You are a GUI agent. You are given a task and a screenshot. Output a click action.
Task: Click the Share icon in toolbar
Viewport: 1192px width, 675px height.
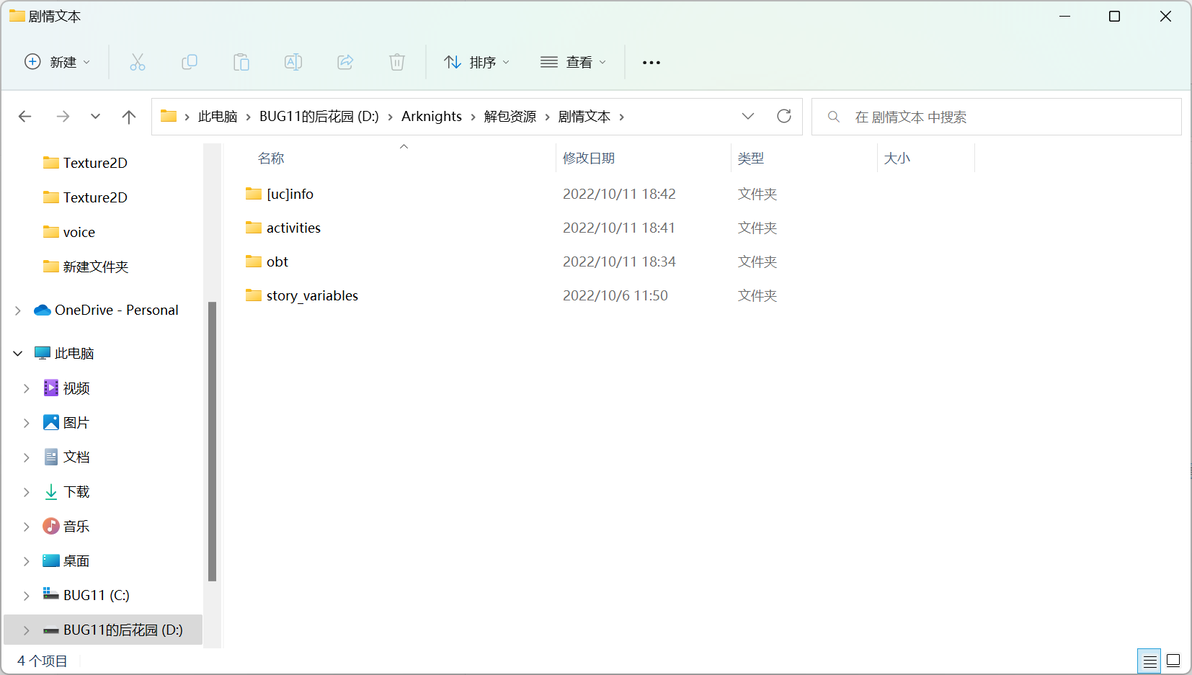tap(345, 62)
